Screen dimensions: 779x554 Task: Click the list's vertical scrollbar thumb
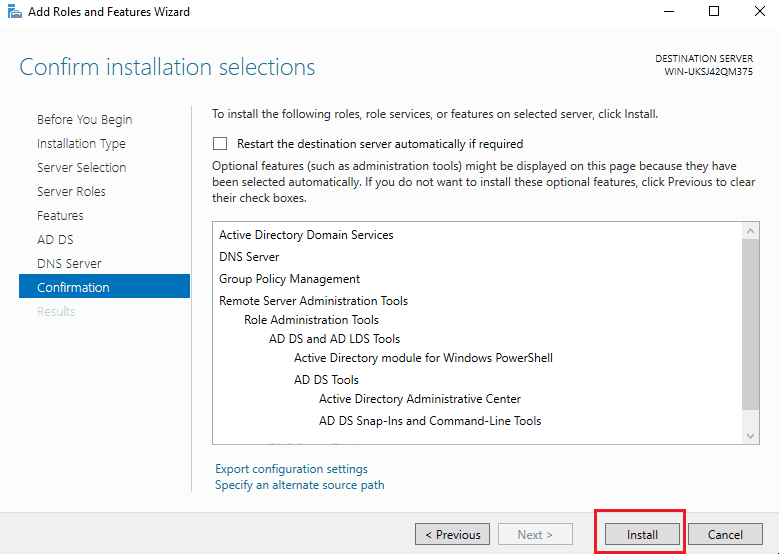point(750,324)
